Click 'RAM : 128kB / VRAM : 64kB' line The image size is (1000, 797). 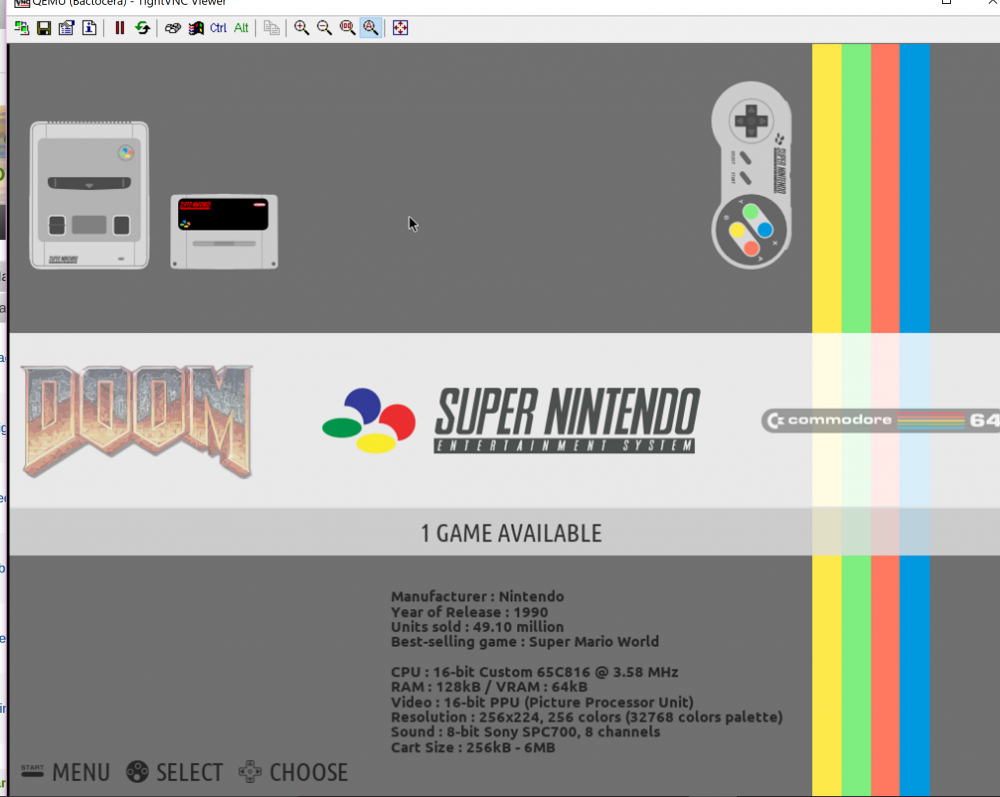coord(489,687)
